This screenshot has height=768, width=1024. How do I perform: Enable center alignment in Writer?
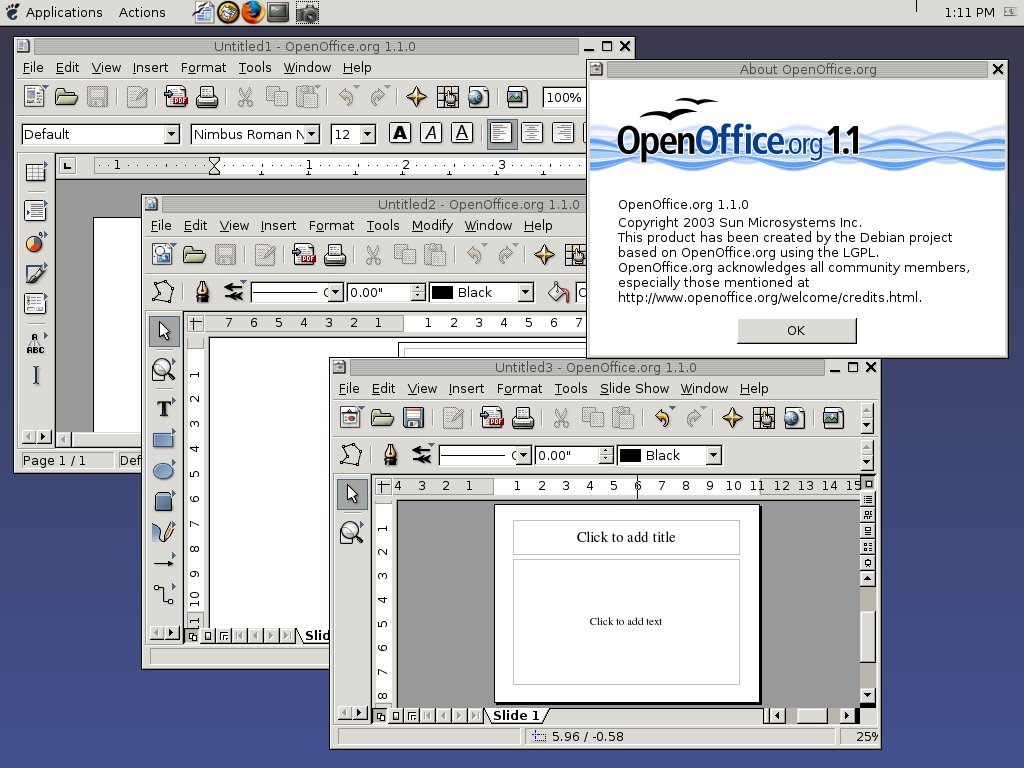click(x=532, y=133)
